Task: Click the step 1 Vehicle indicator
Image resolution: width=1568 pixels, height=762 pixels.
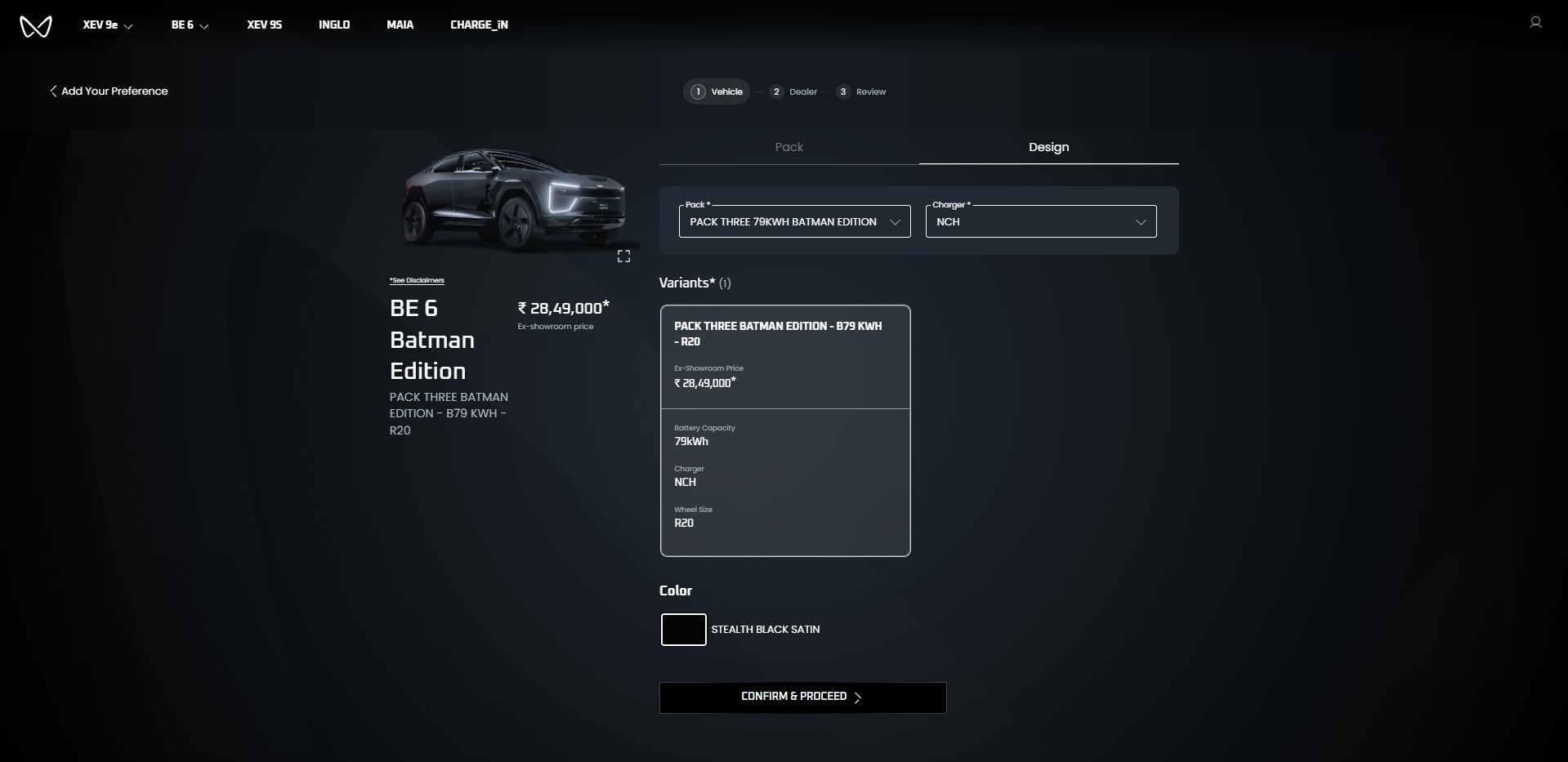Action: tap(717, 91)
